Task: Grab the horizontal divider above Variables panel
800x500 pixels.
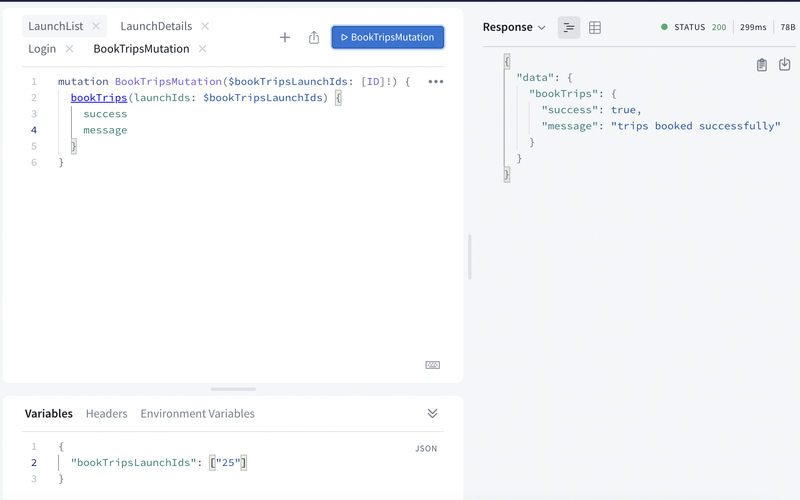Action: point(233,389)
